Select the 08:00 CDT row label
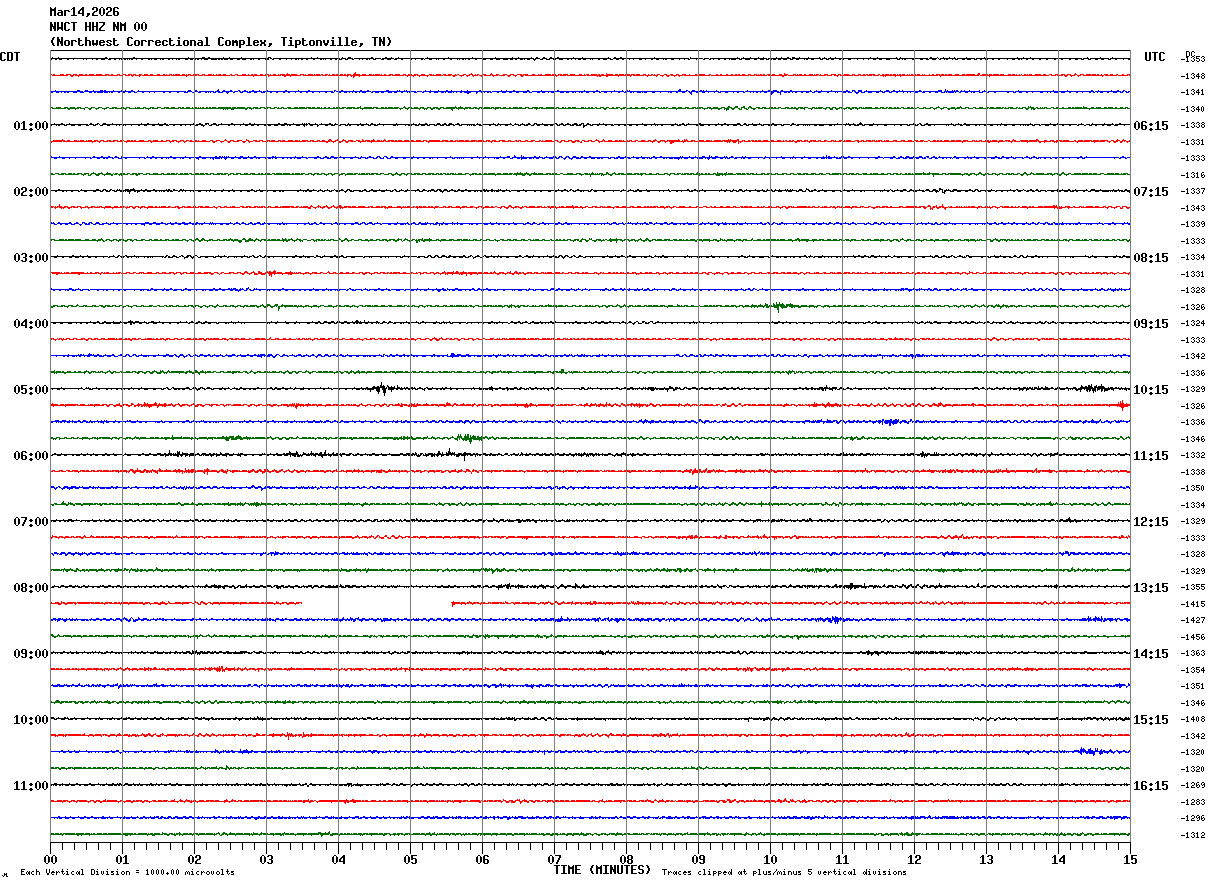The width and height of the screenshot is (1210, 886). [x=30, y=588]
